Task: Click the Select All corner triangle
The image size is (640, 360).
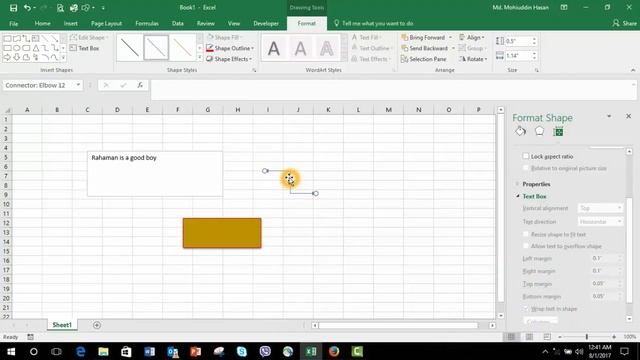Action: (7, 110)
